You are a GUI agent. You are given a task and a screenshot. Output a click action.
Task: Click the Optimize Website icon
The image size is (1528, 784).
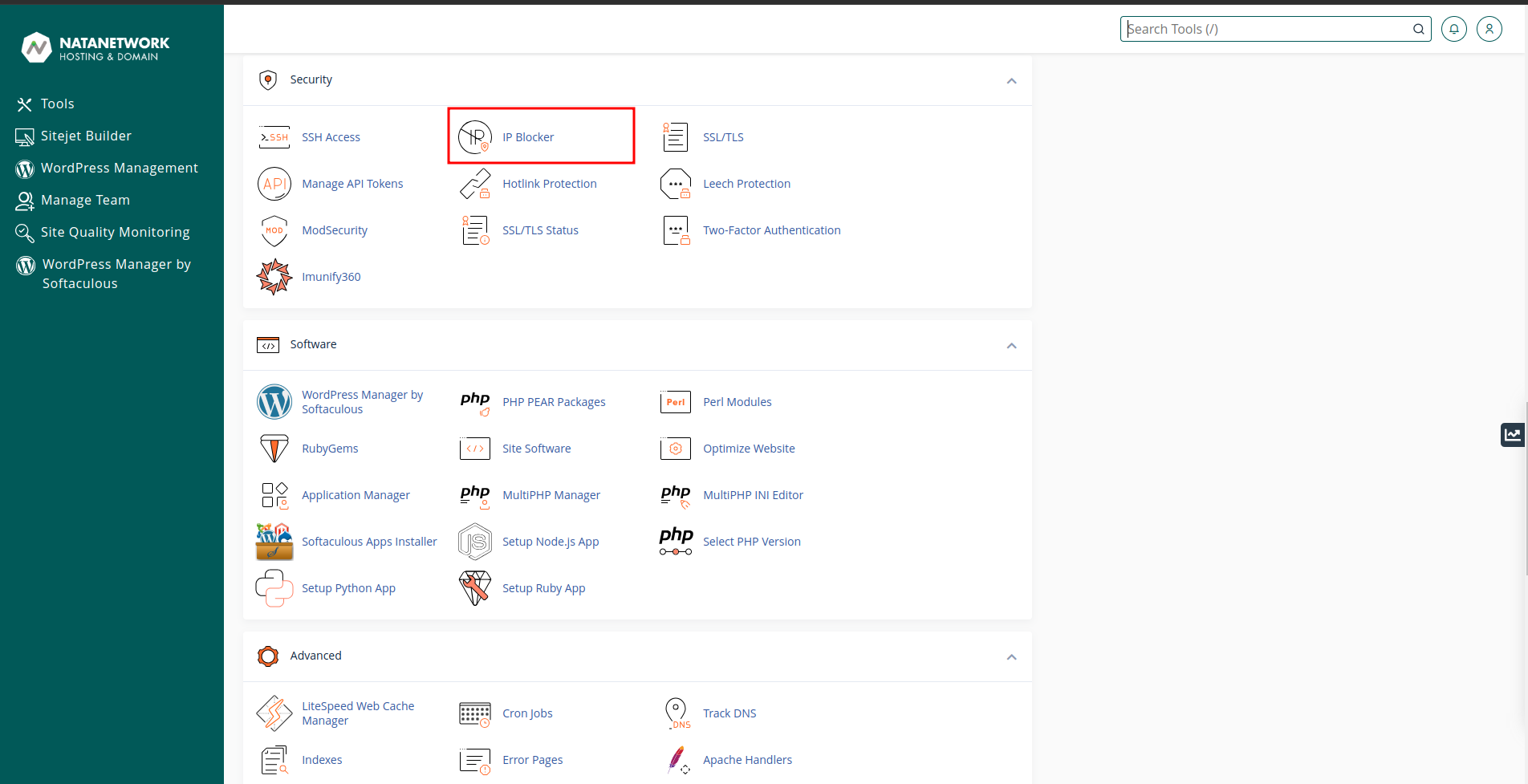(x=676, y=449)
